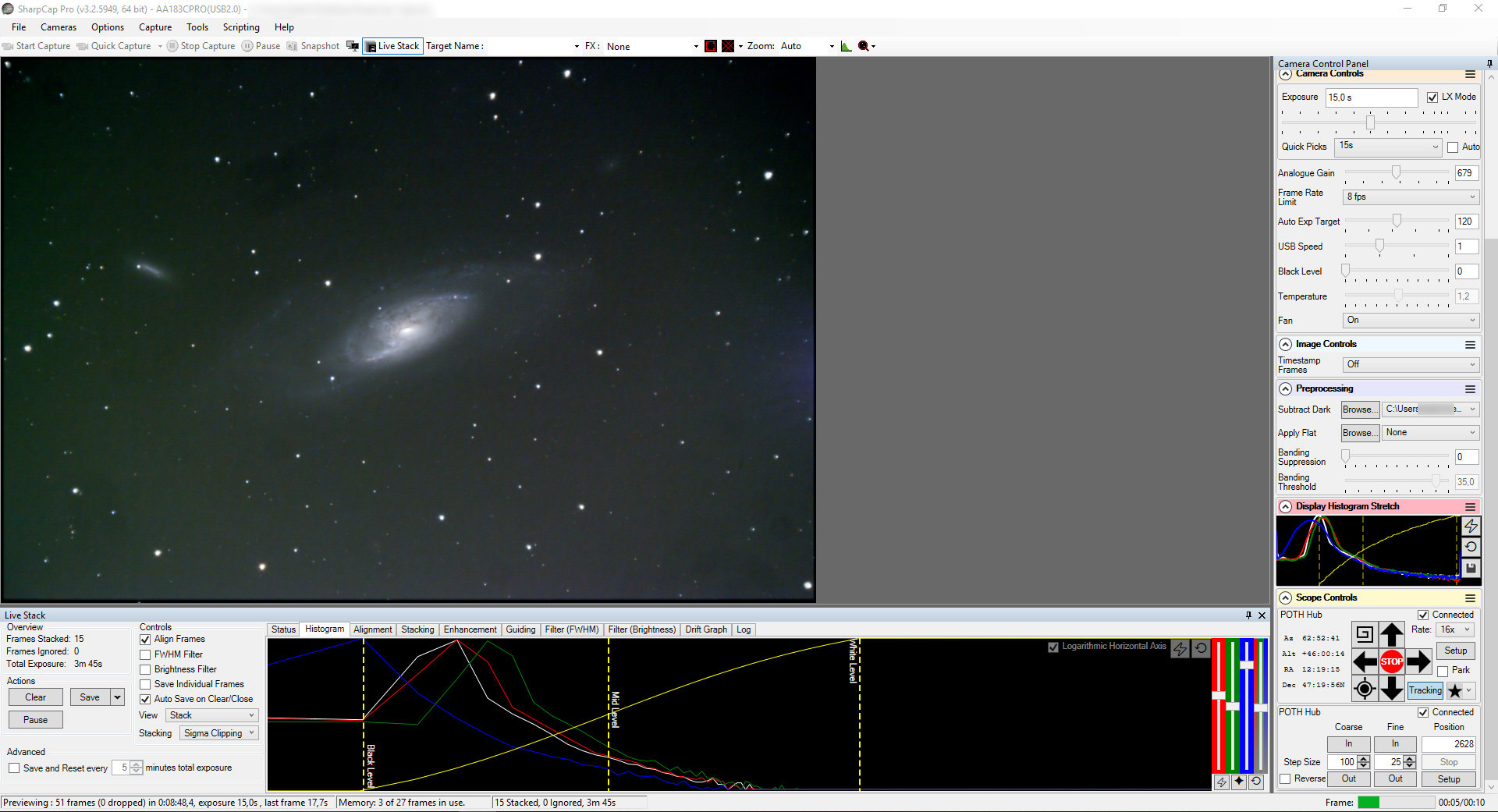Collapse the Image Controls section
This screenshot has width=1498, height=812.
[x=1286, y=344]
